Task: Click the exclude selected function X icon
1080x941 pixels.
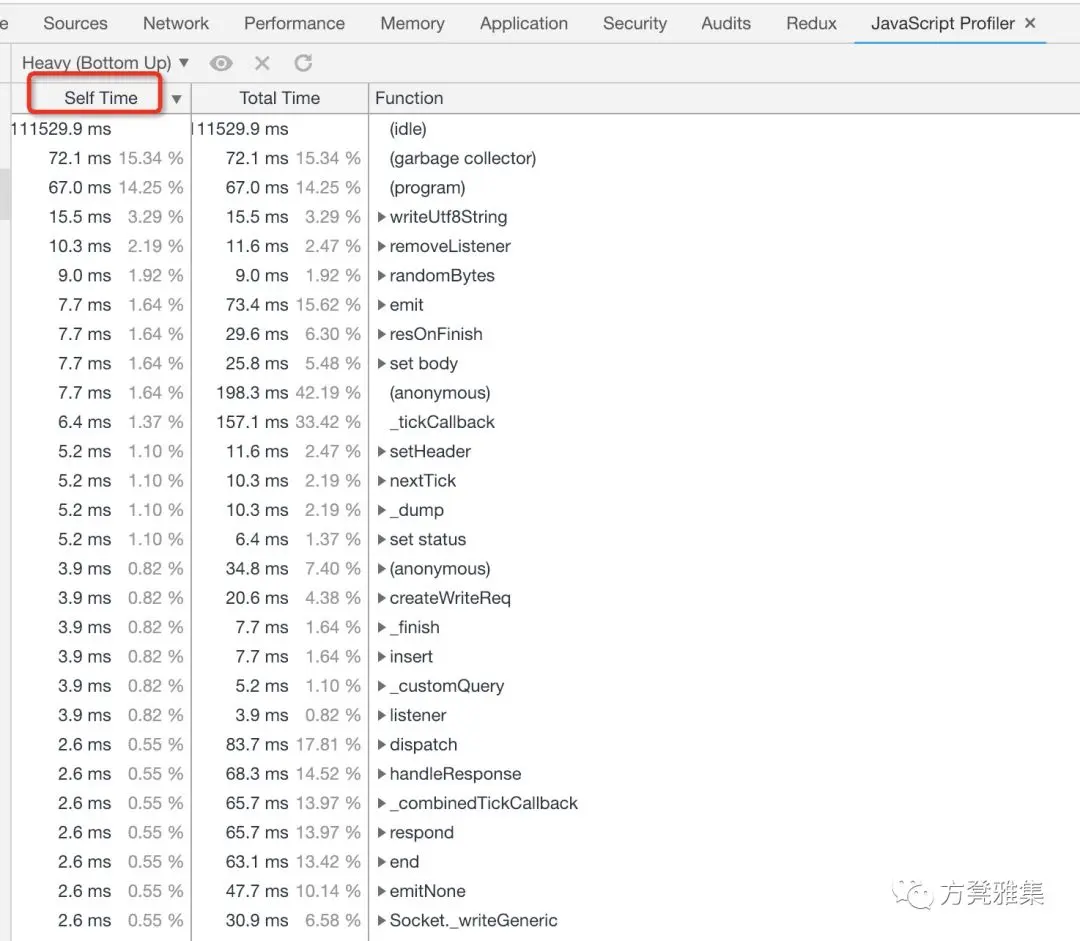Action: (262, 63)
